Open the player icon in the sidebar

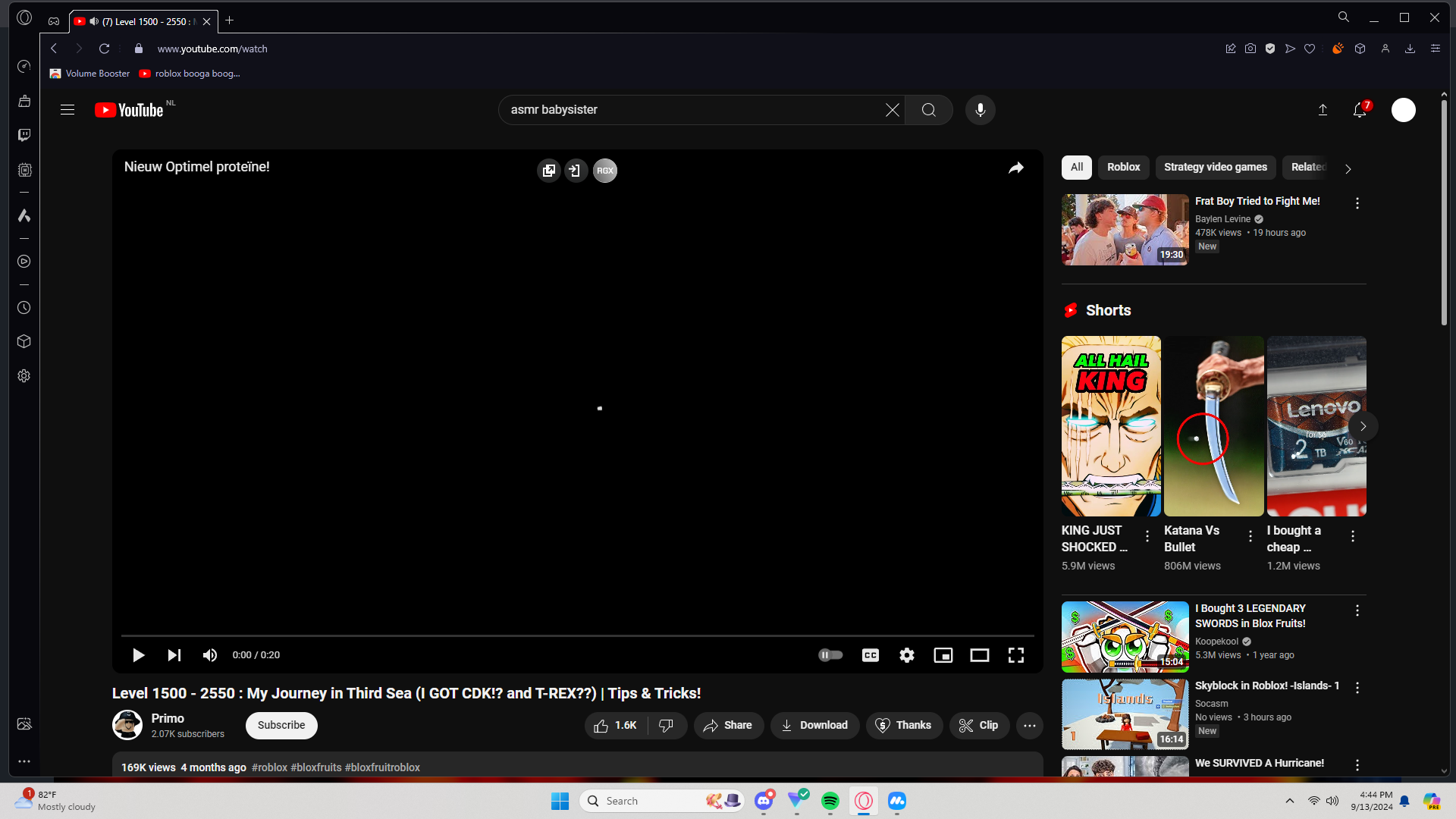(24, 262)
